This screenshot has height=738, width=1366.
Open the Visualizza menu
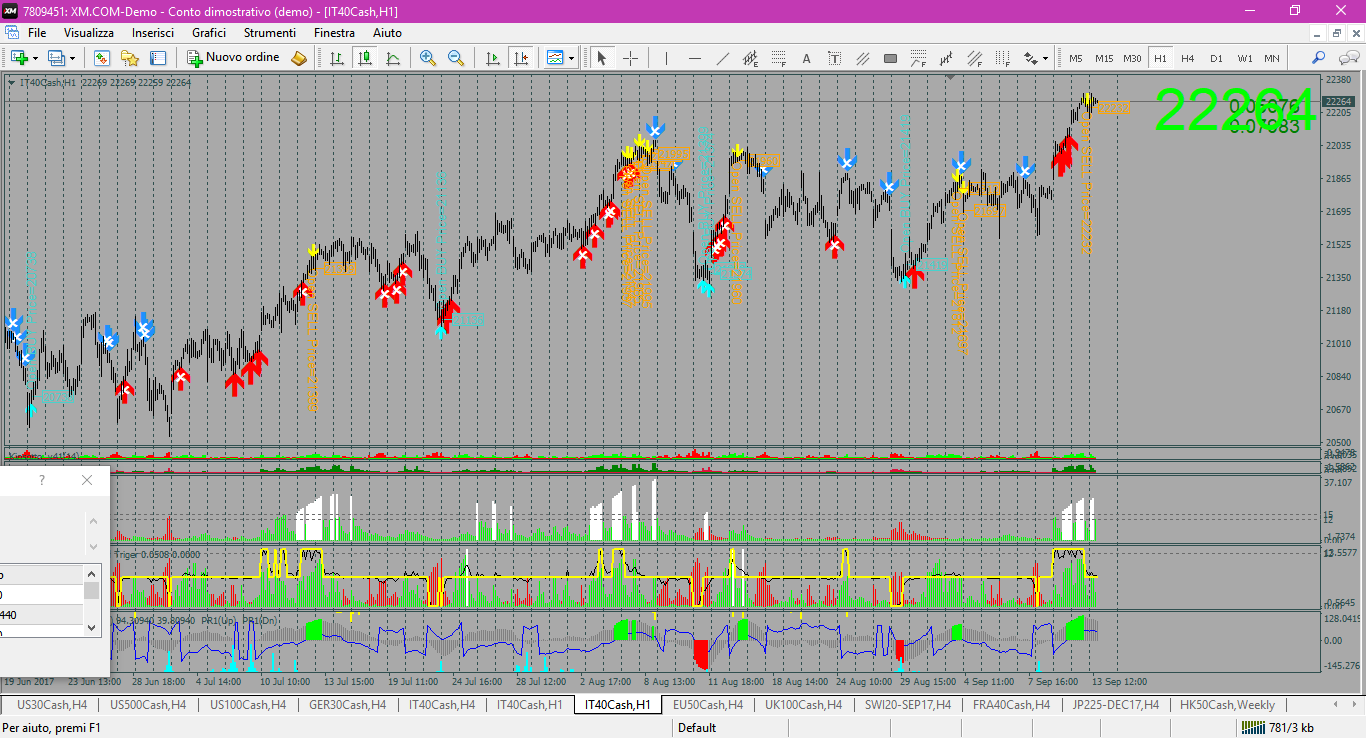click(89, 33)
